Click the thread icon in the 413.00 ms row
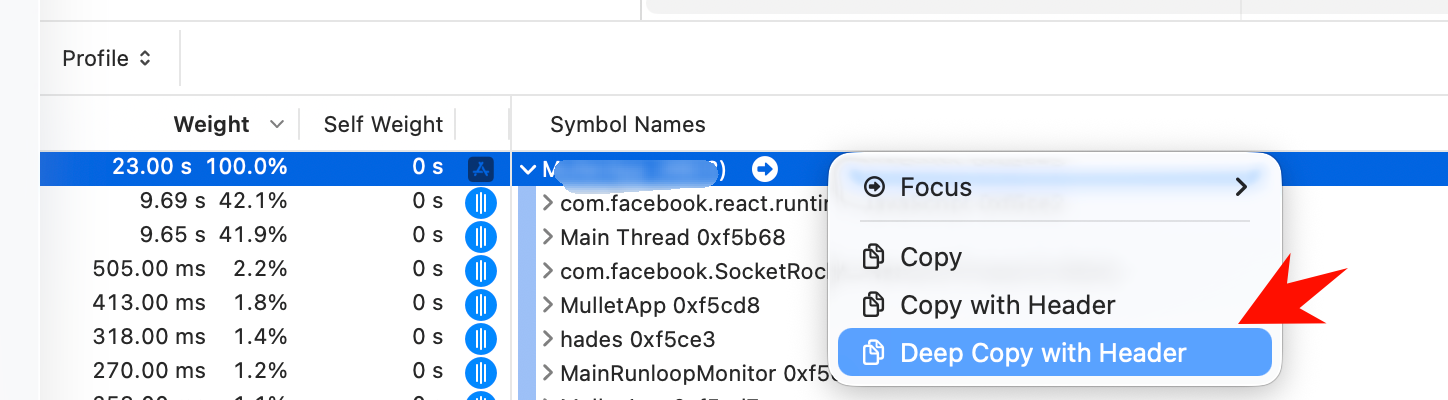 point(481,304)
